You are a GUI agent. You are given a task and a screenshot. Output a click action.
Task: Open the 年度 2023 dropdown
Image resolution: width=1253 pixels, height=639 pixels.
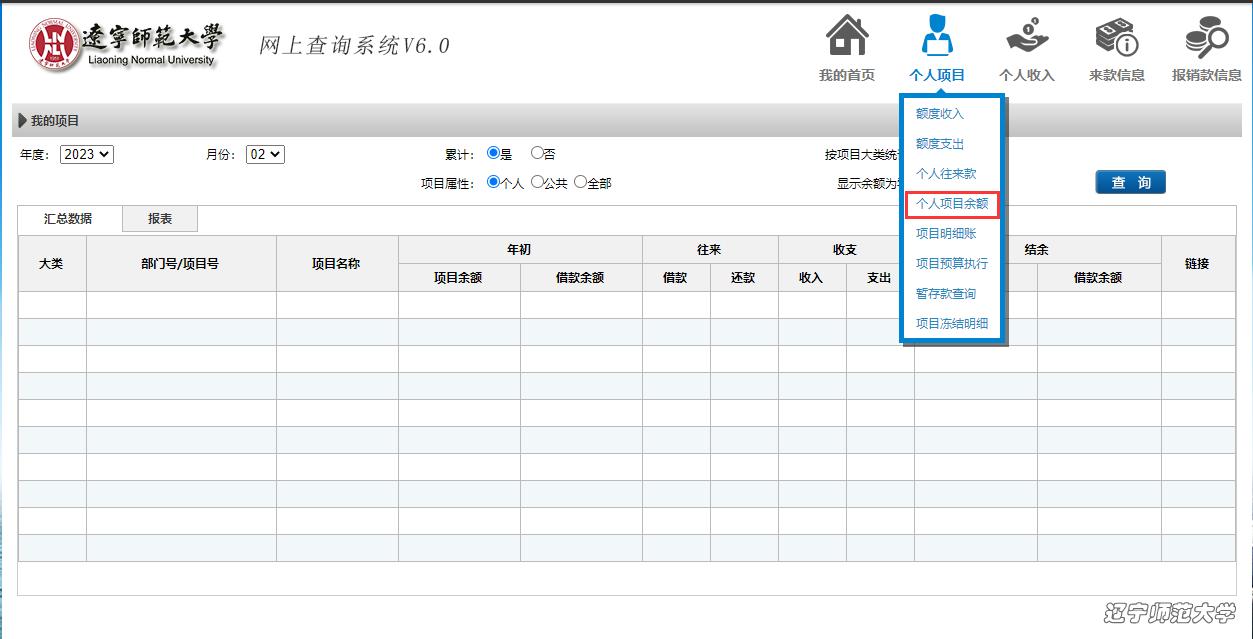coord(87,154)
